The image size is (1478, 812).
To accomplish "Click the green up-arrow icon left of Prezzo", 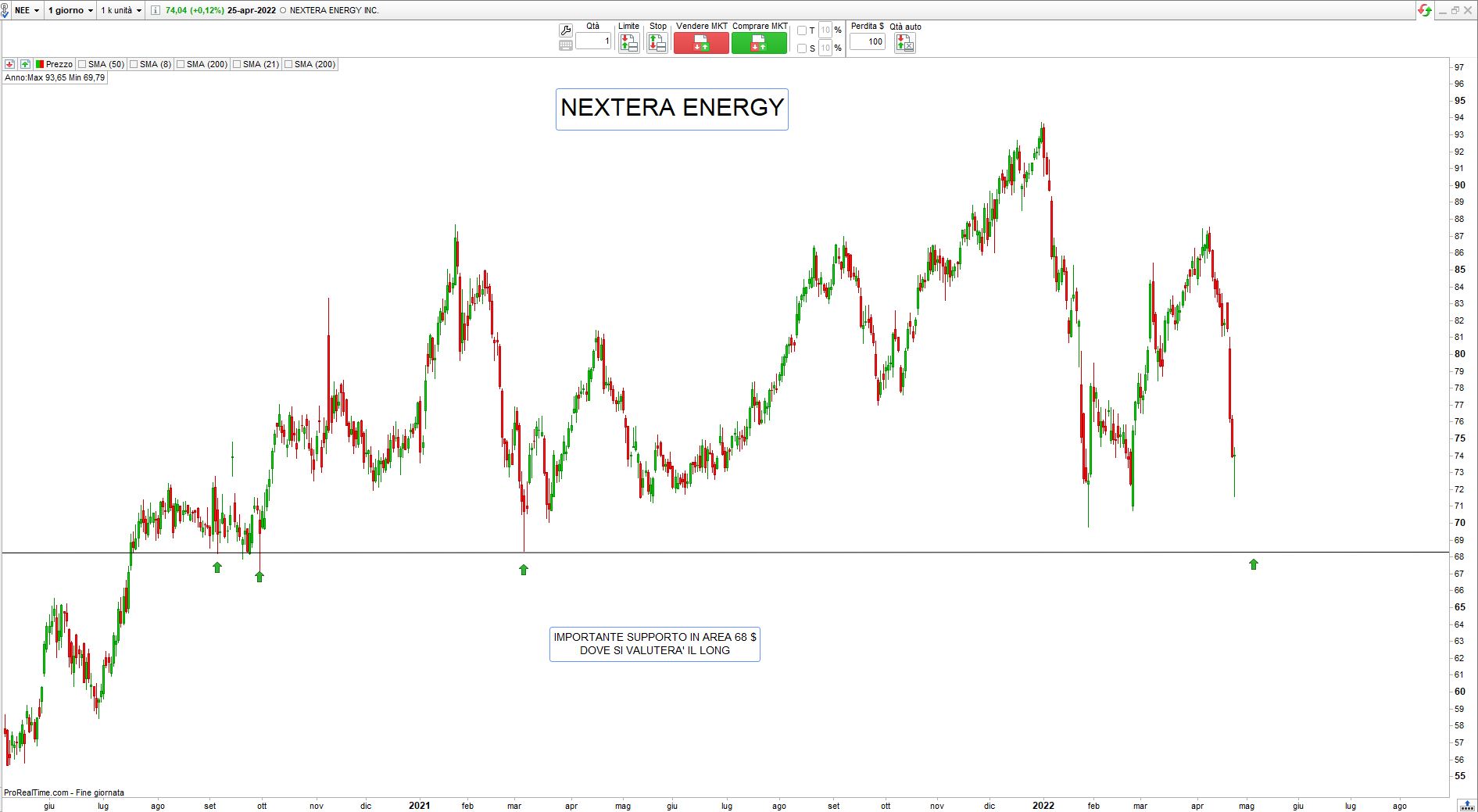I will (25, 64).
